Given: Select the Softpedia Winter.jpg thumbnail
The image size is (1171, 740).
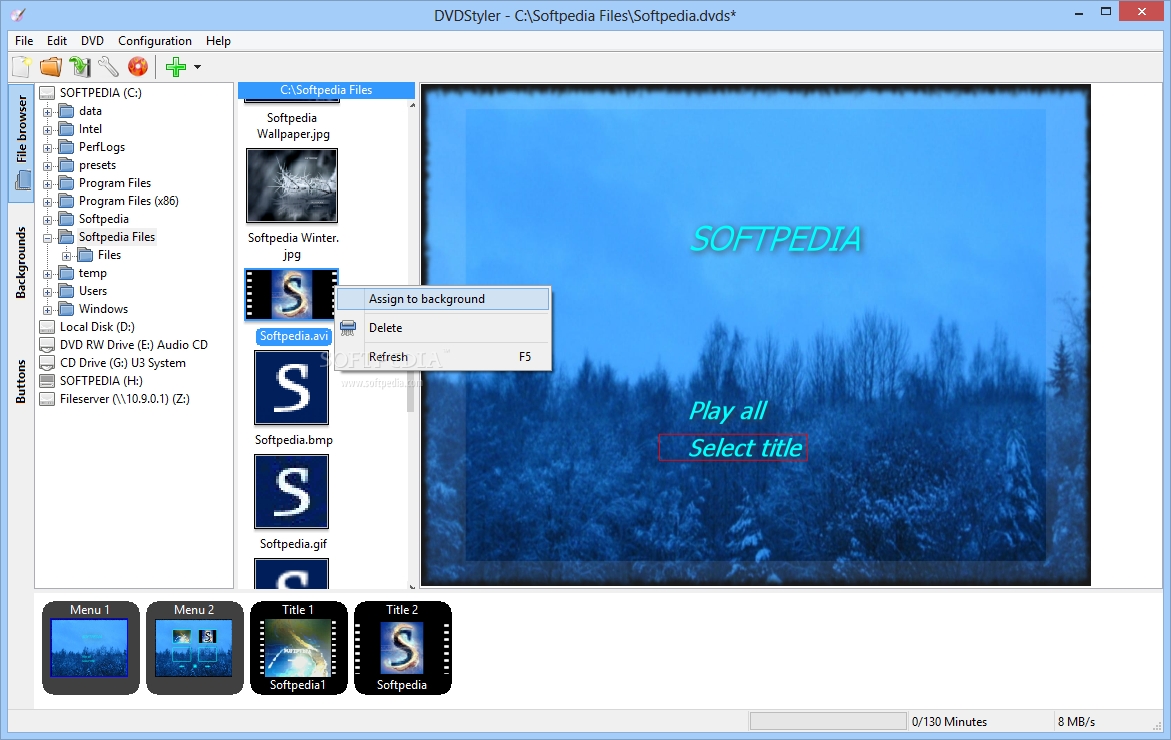Looking at the screenshot, I should pos(292,185).
